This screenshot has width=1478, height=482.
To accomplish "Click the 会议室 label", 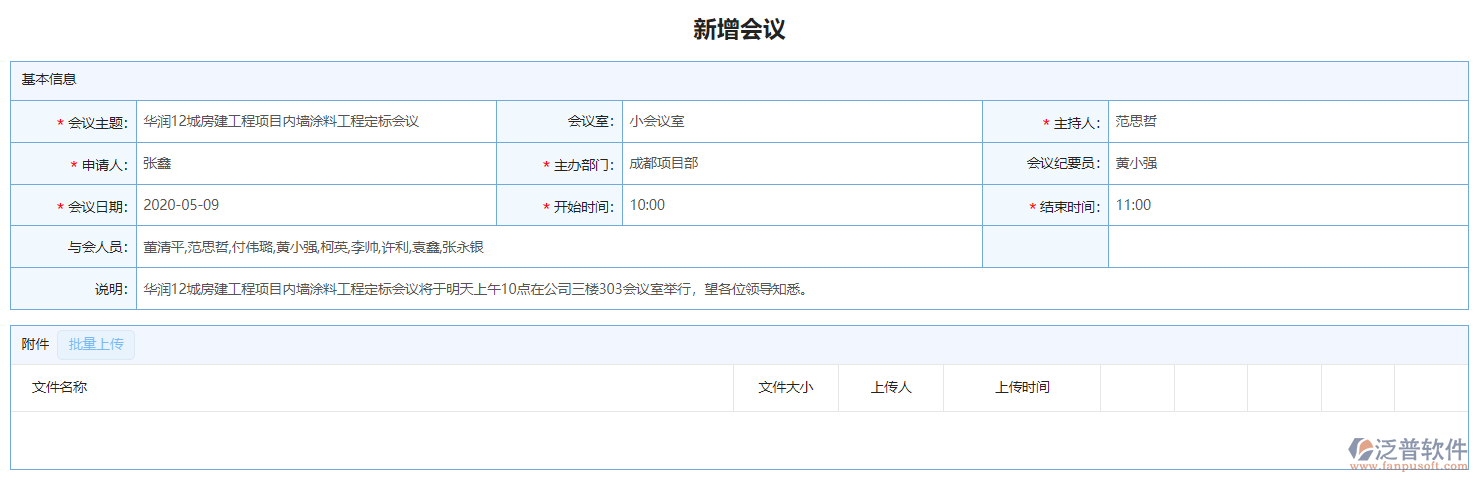I will [x=591, y=123].
